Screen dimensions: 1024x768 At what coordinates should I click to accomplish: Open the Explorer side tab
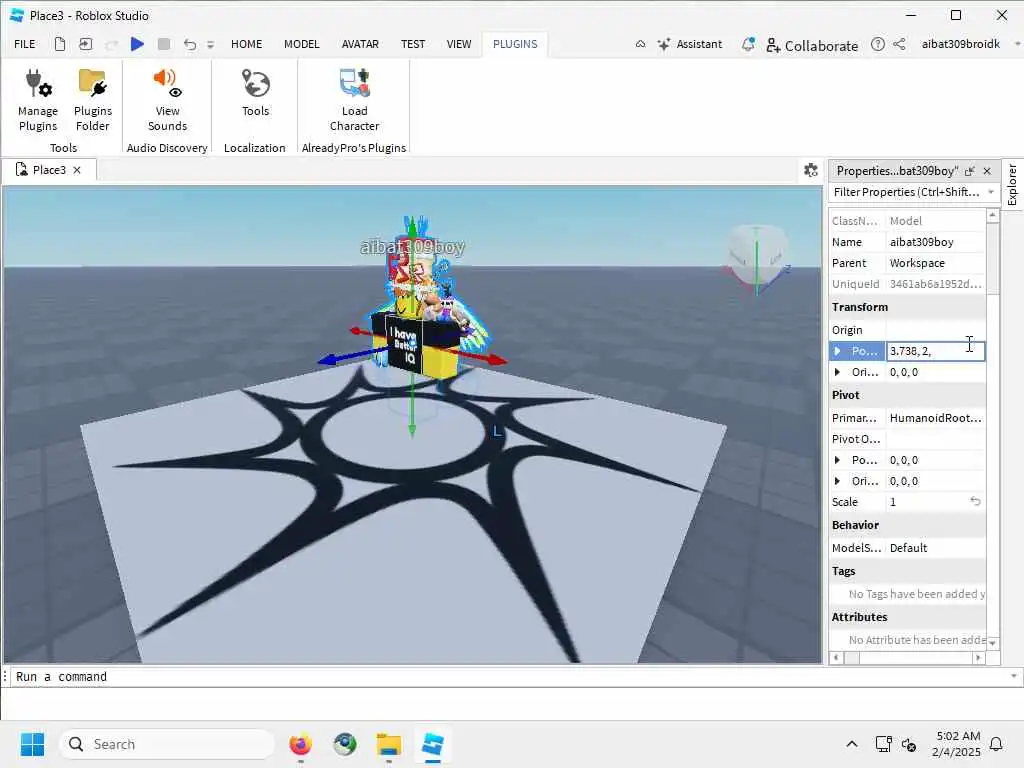point(1012,184)
